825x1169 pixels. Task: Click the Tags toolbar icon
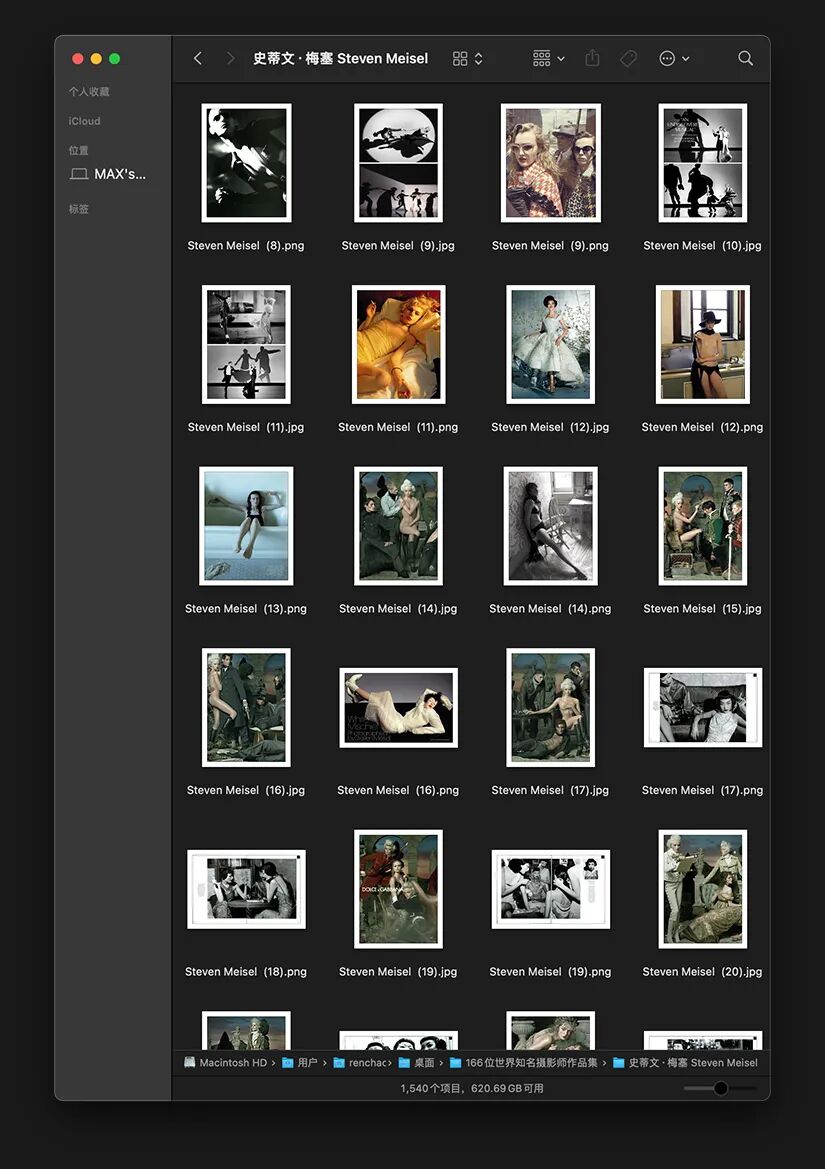(x=628, y=58)
